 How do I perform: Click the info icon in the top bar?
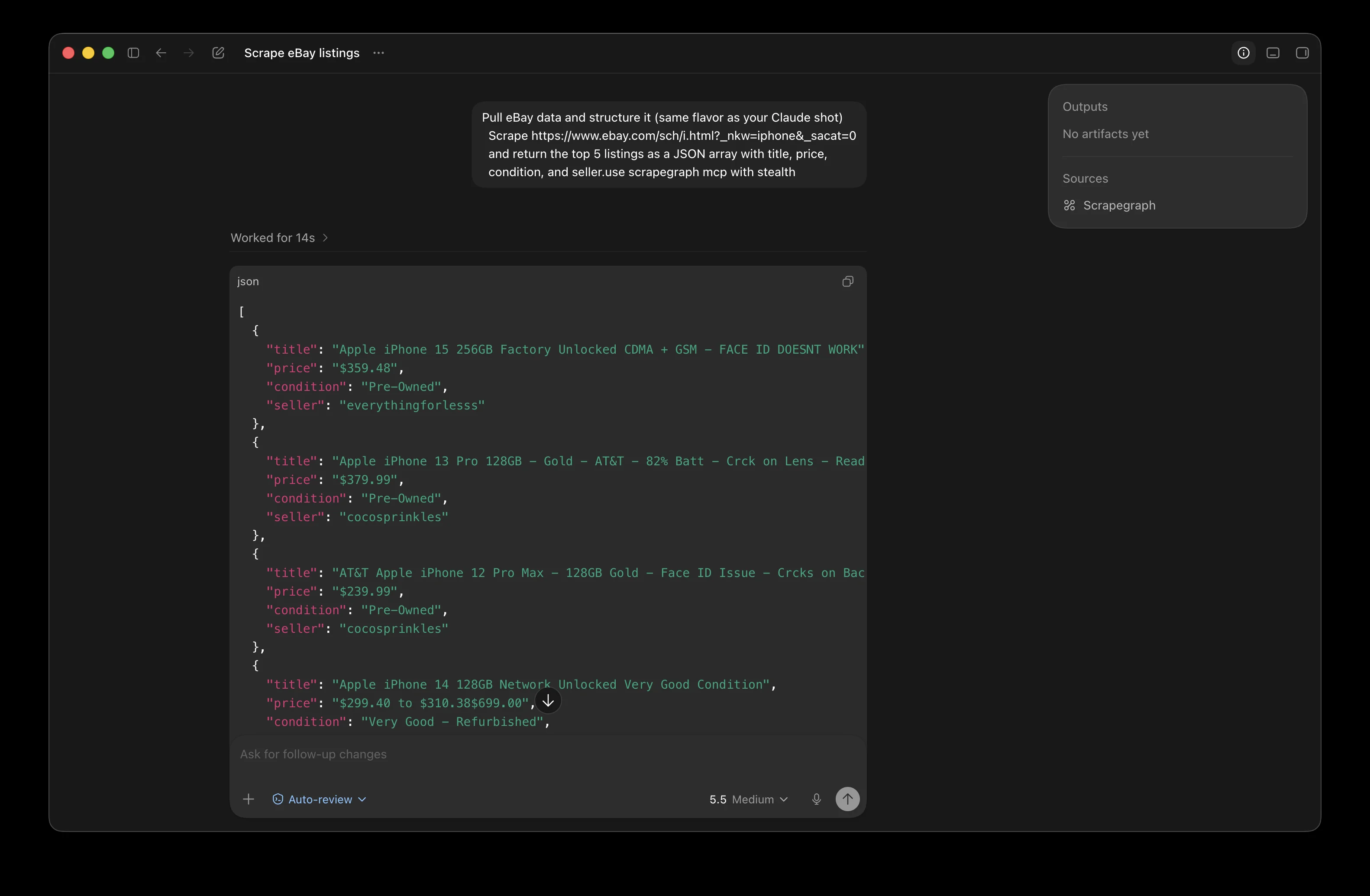[x=1244, y=53]
